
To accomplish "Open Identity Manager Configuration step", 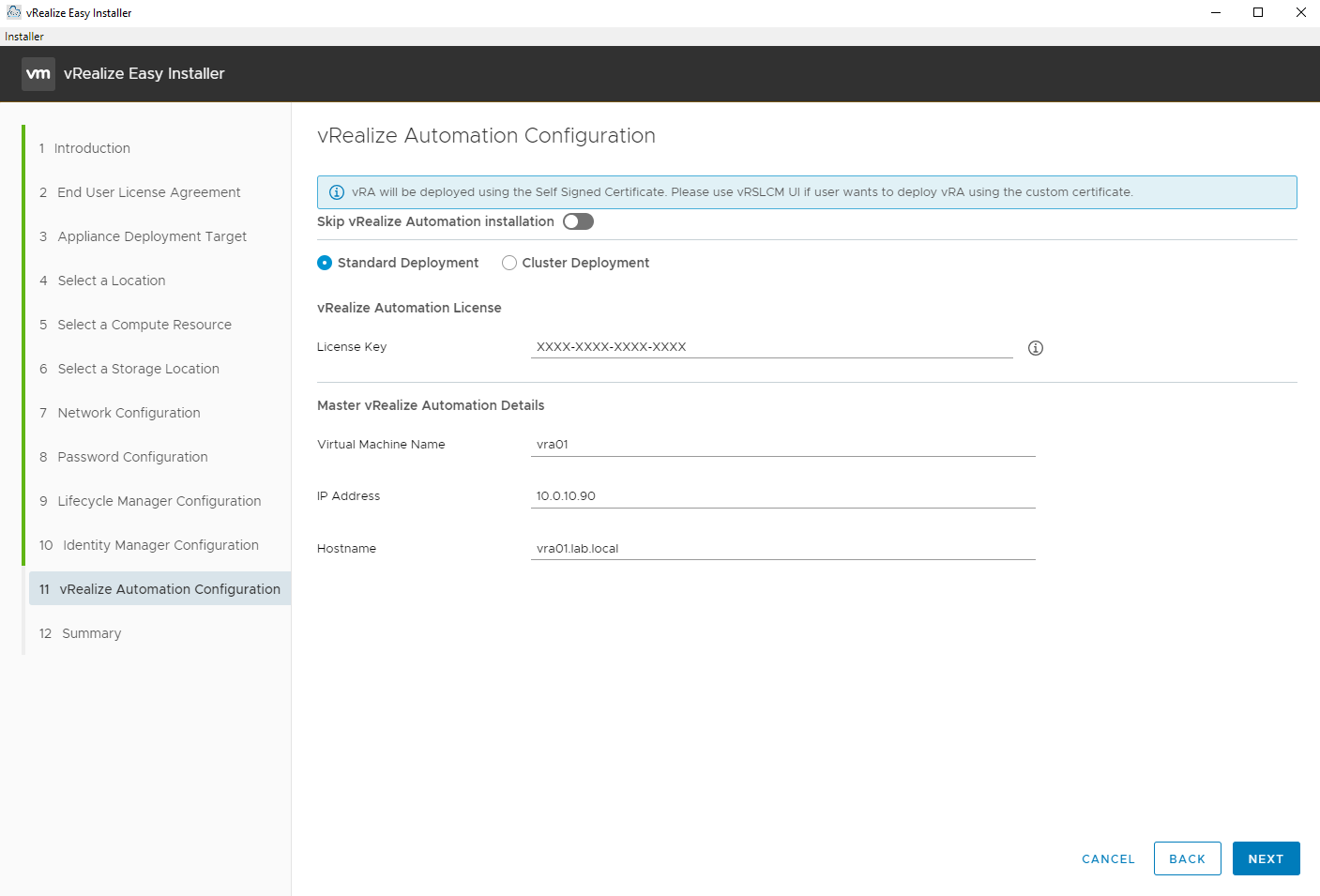I will click(x=149, y=545).
